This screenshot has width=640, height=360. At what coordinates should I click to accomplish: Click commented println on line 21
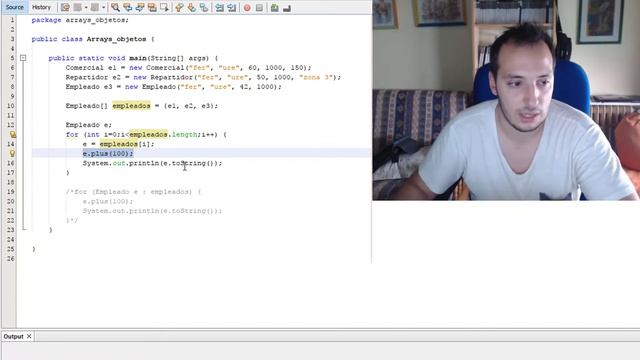pos(152,211)
